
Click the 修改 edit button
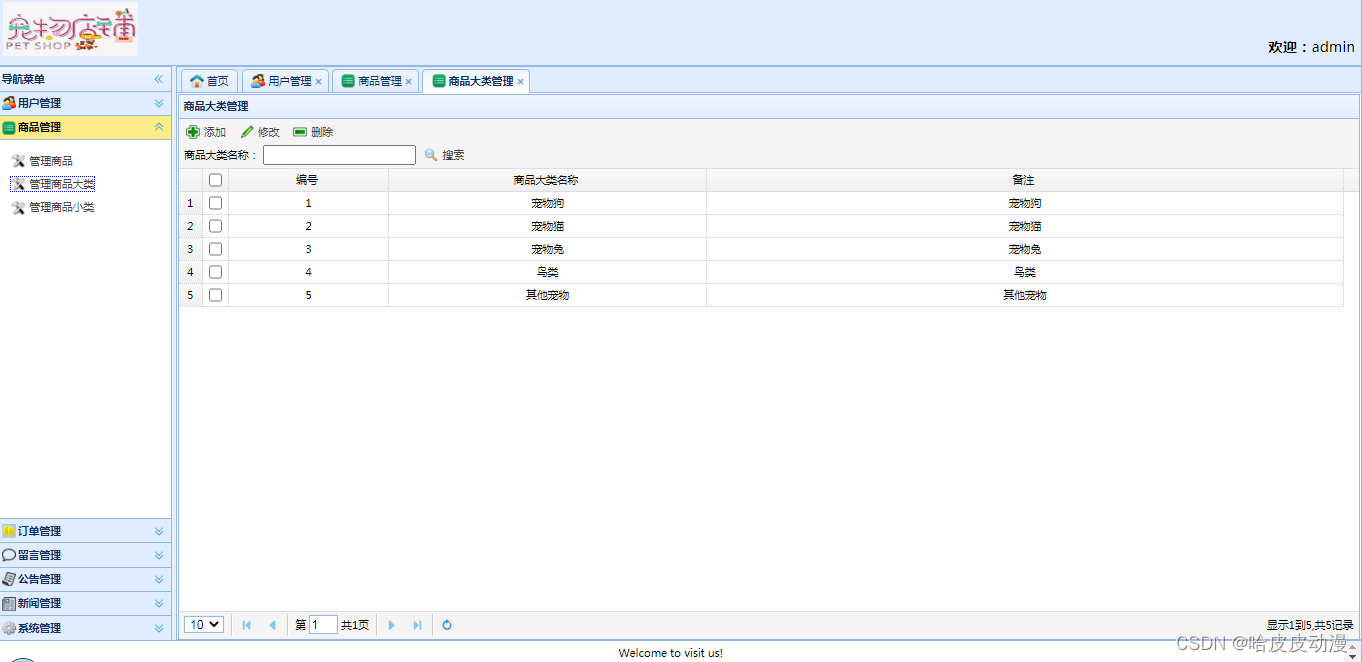point(260,132)
